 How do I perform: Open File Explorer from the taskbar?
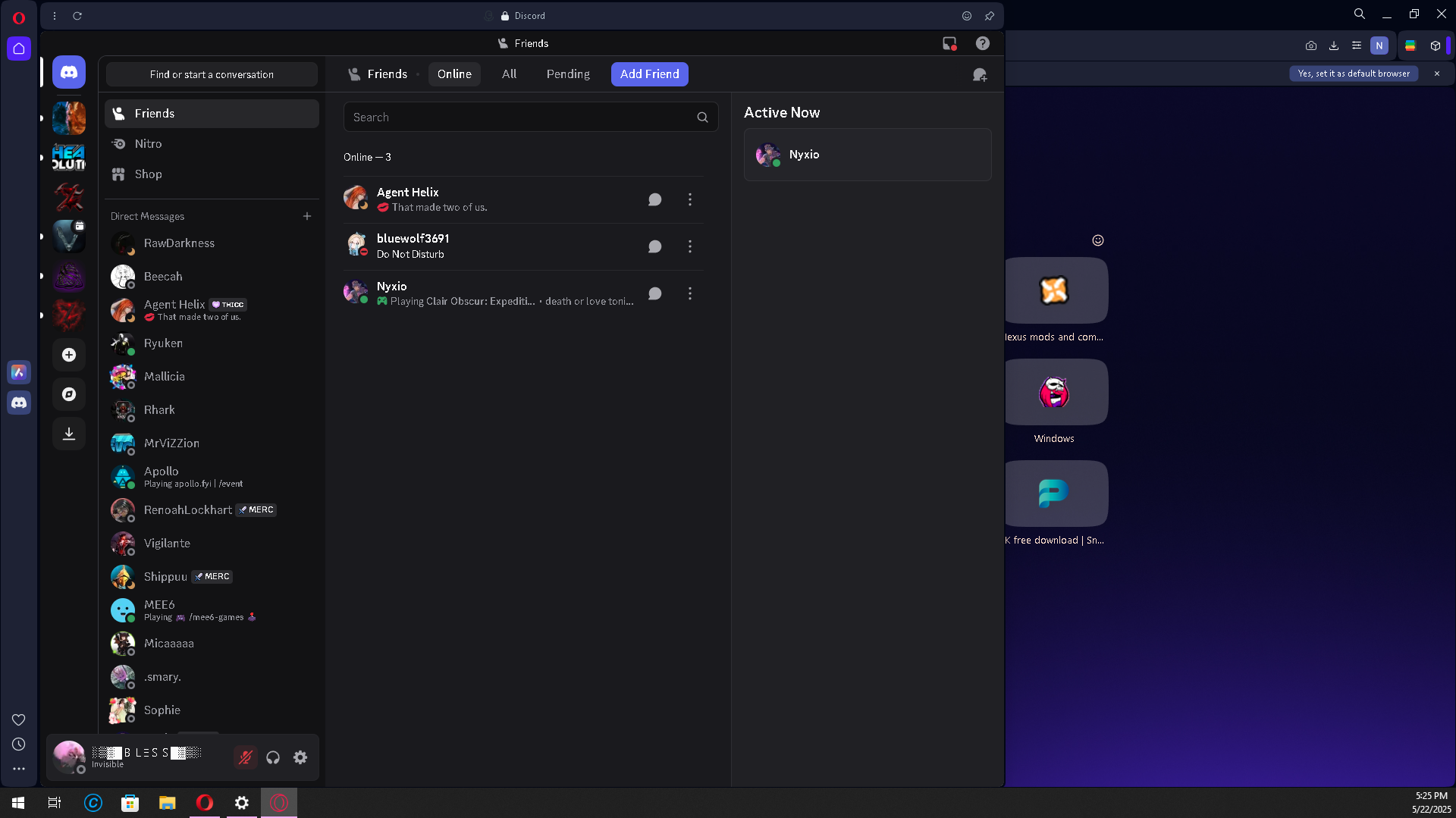click(x=167, y=803)
